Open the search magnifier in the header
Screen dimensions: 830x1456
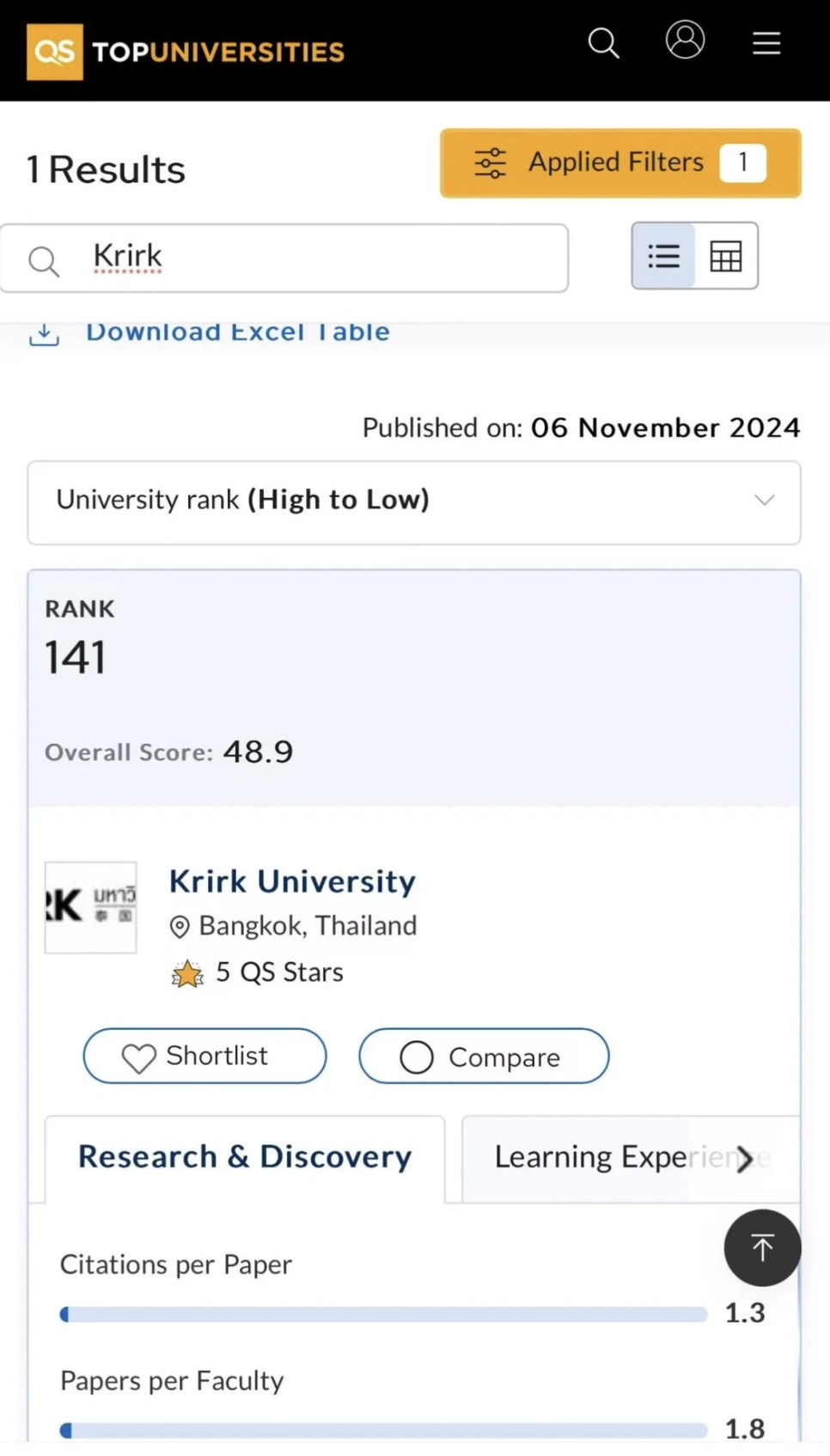tap(603, 43)
